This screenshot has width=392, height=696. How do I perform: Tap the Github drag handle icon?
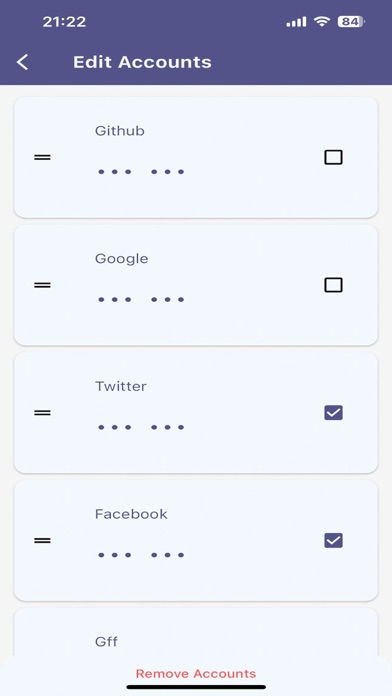[x=42, y=157]
